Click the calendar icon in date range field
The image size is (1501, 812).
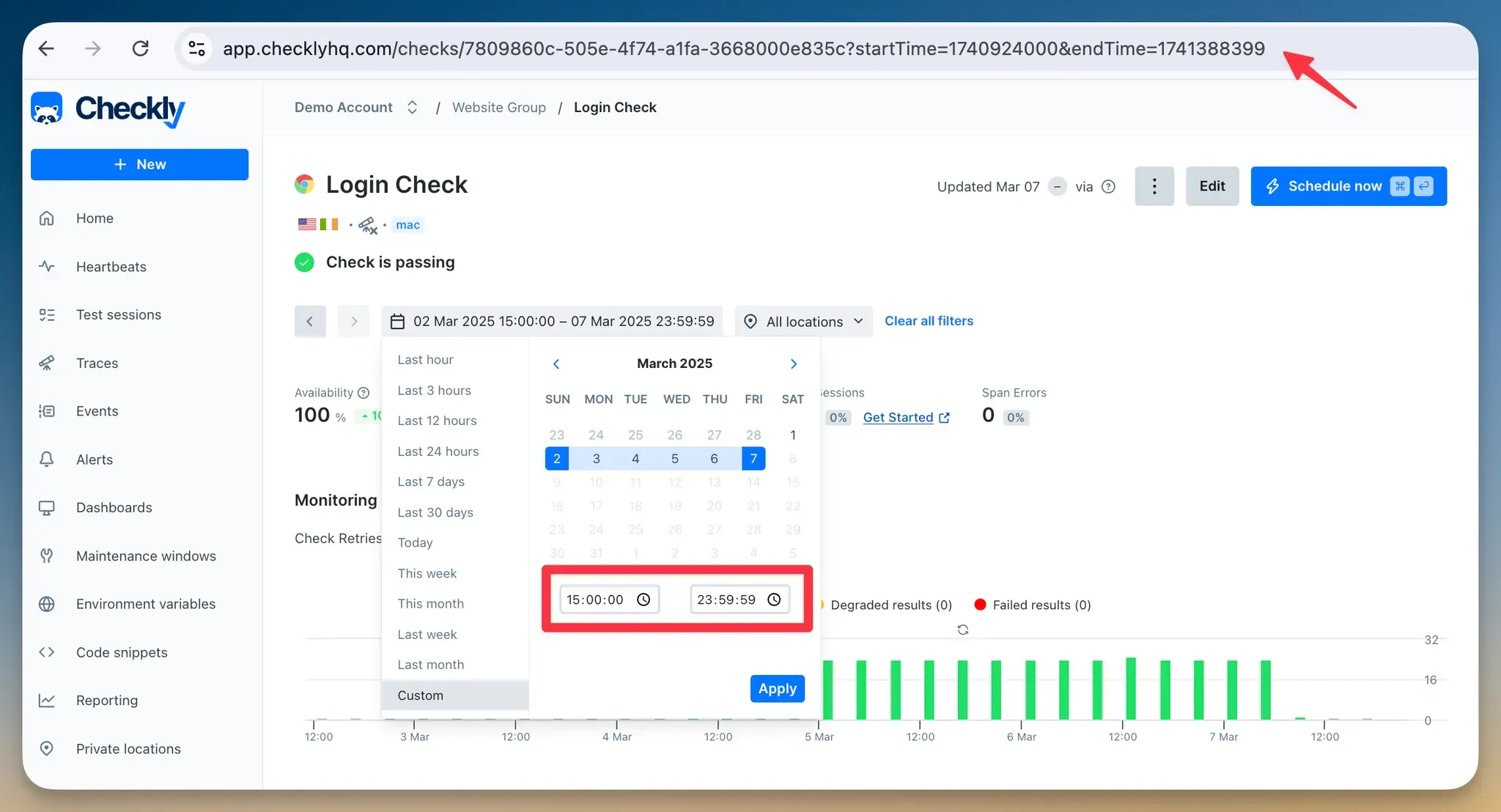(x=397, y=322)
